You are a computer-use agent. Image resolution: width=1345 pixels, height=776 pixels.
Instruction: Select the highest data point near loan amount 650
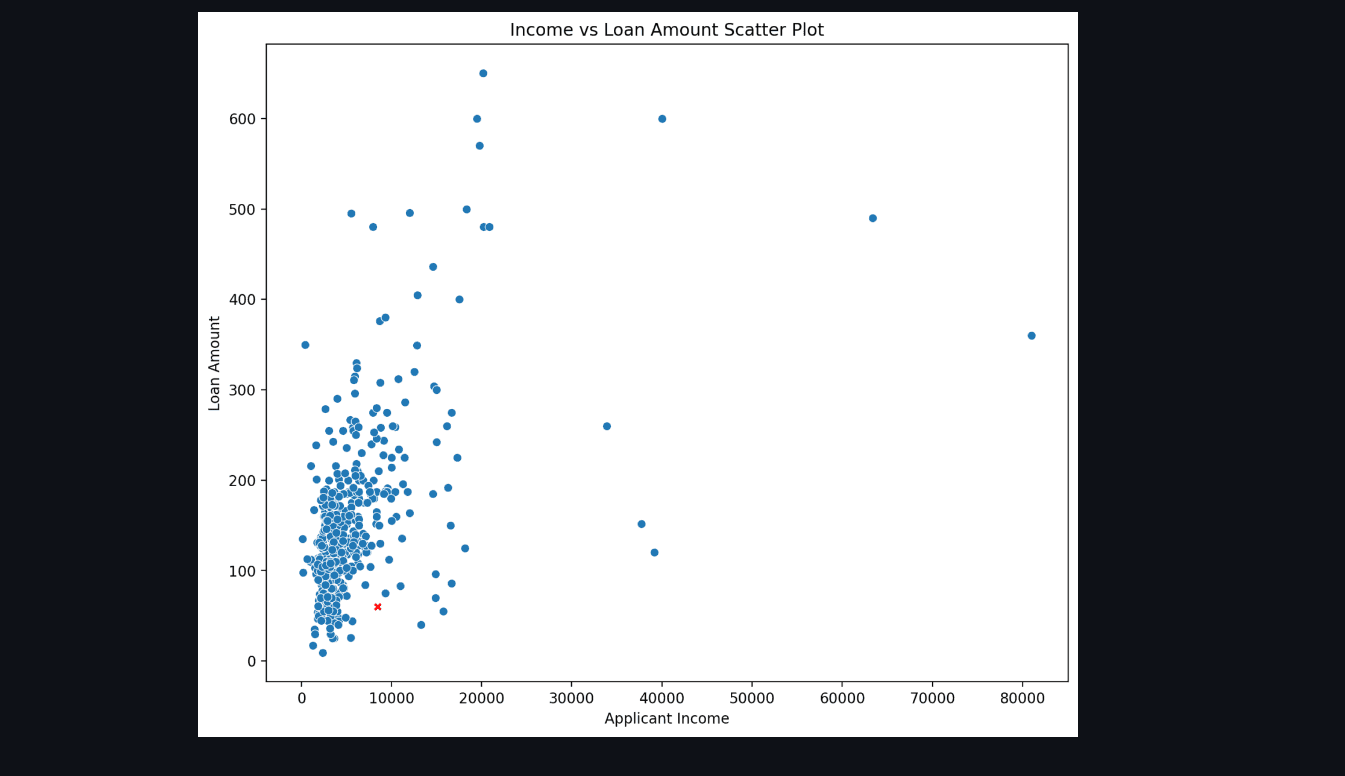pyautogui.click(x=483, y=73)
